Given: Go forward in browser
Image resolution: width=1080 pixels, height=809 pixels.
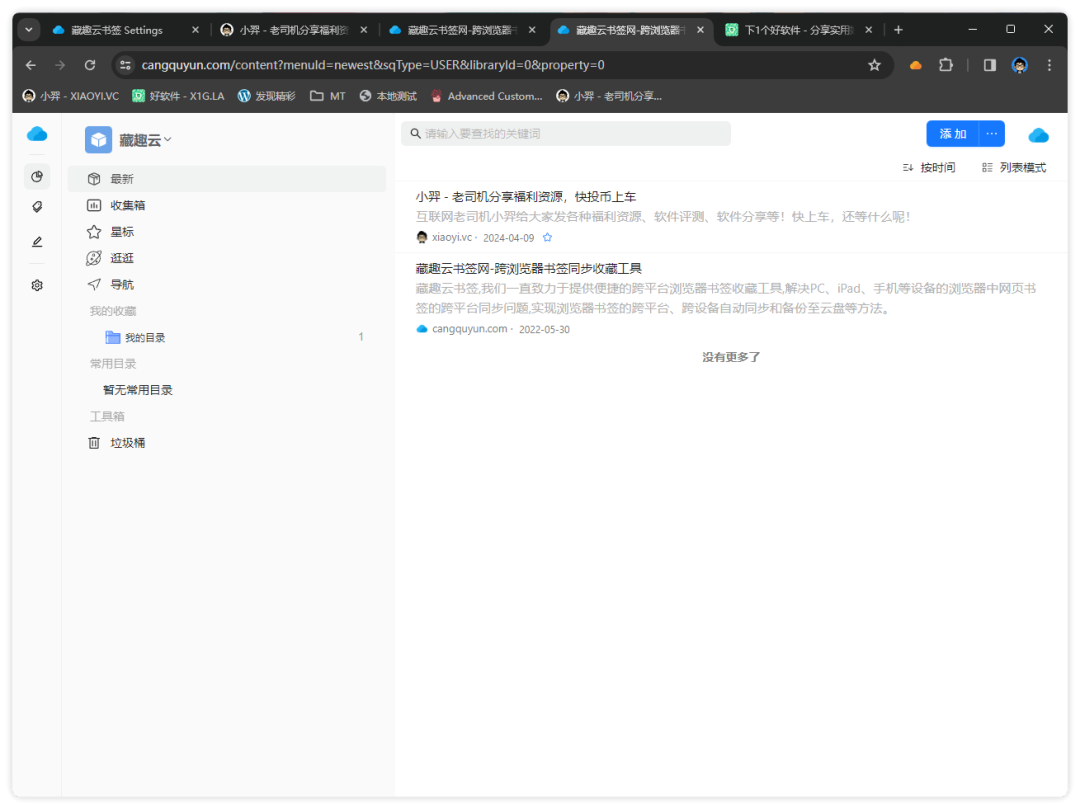Looking at the screenshot, I should [x=60, y=65].
